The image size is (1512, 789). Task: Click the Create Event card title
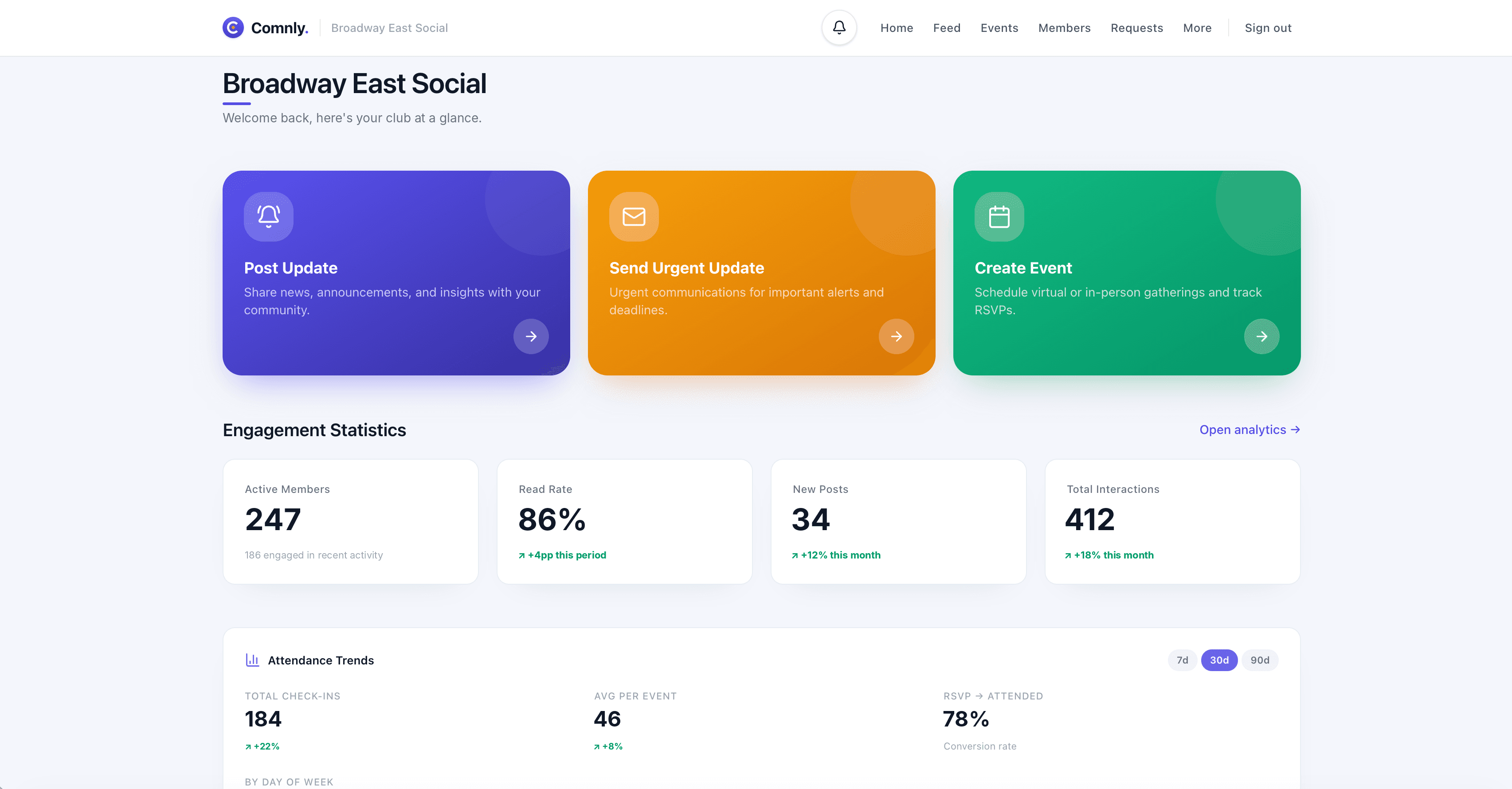pyautogui.click(x=1023, y=267)
